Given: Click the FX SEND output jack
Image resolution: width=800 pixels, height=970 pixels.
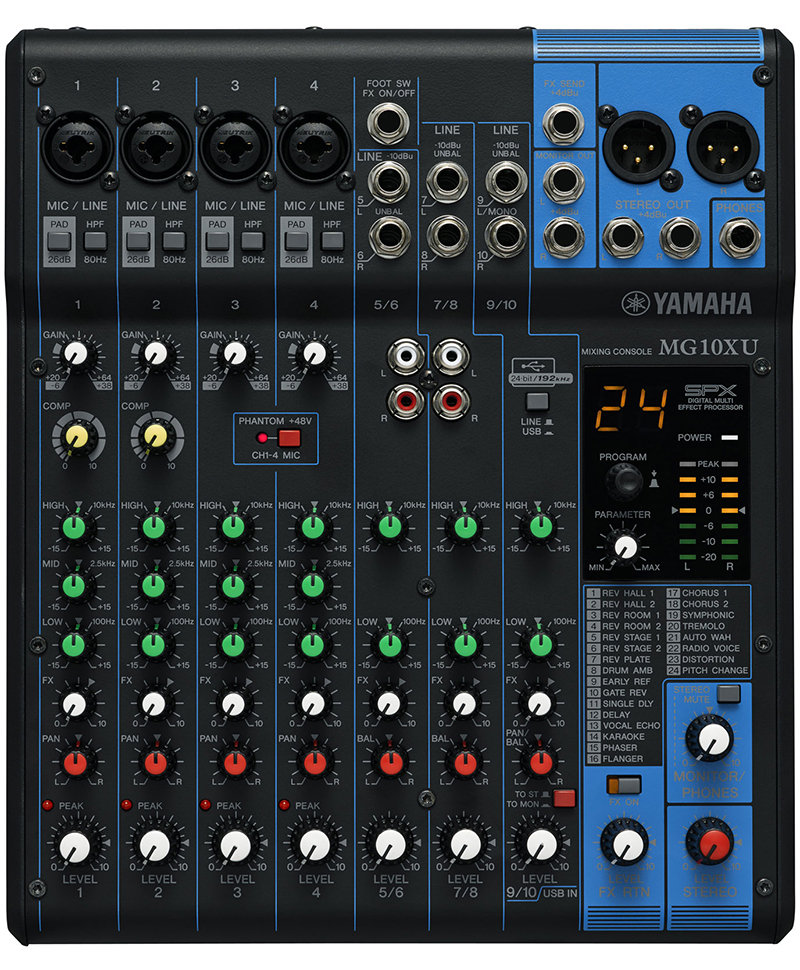Looking at the screenshot, I should click(x=563, y=123).
